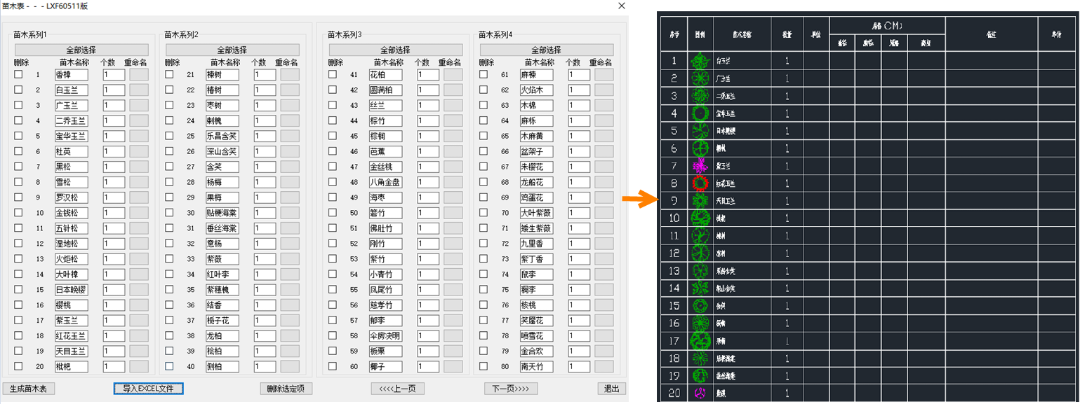Click the plant symbol in CAD table row 18
This screenshot has width=1080, height=404.
(700, 358)
